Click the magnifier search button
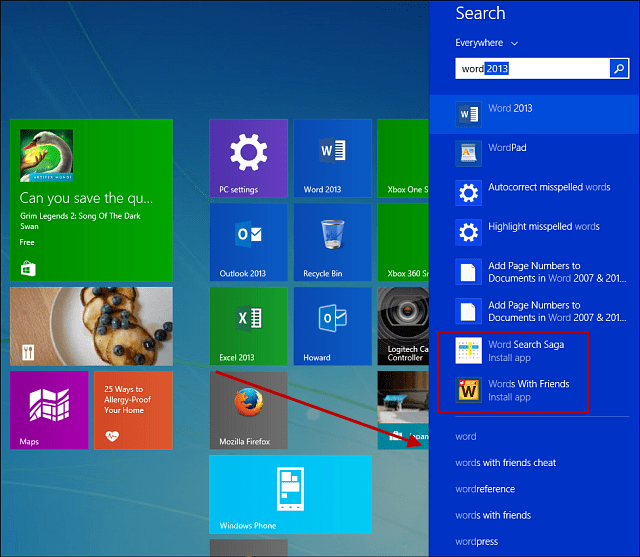Image resolution: width=640 pixels, height=557 pixels. [x=619, y=69]
